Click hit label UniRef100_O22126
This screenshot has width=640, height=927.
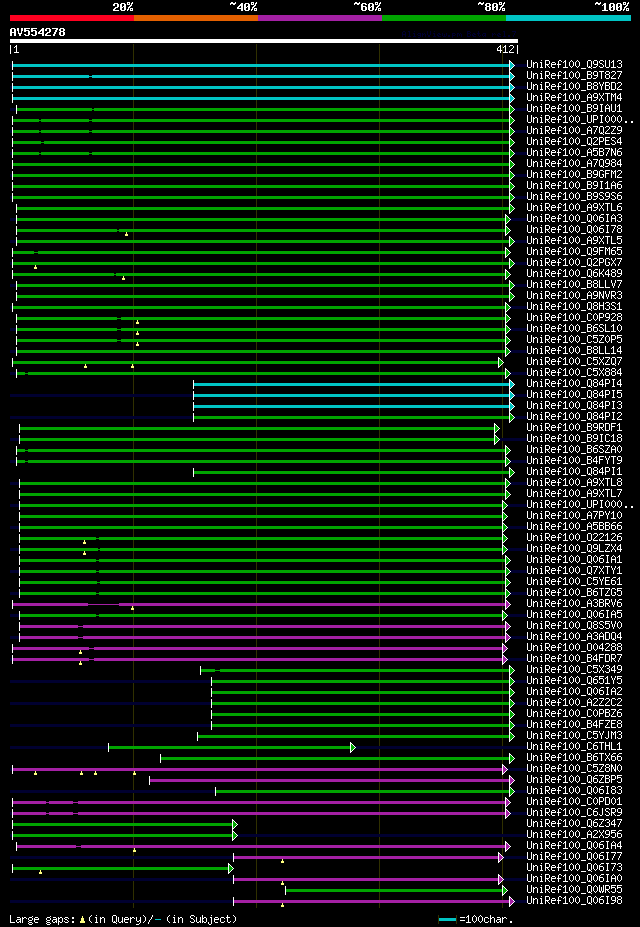574,537
